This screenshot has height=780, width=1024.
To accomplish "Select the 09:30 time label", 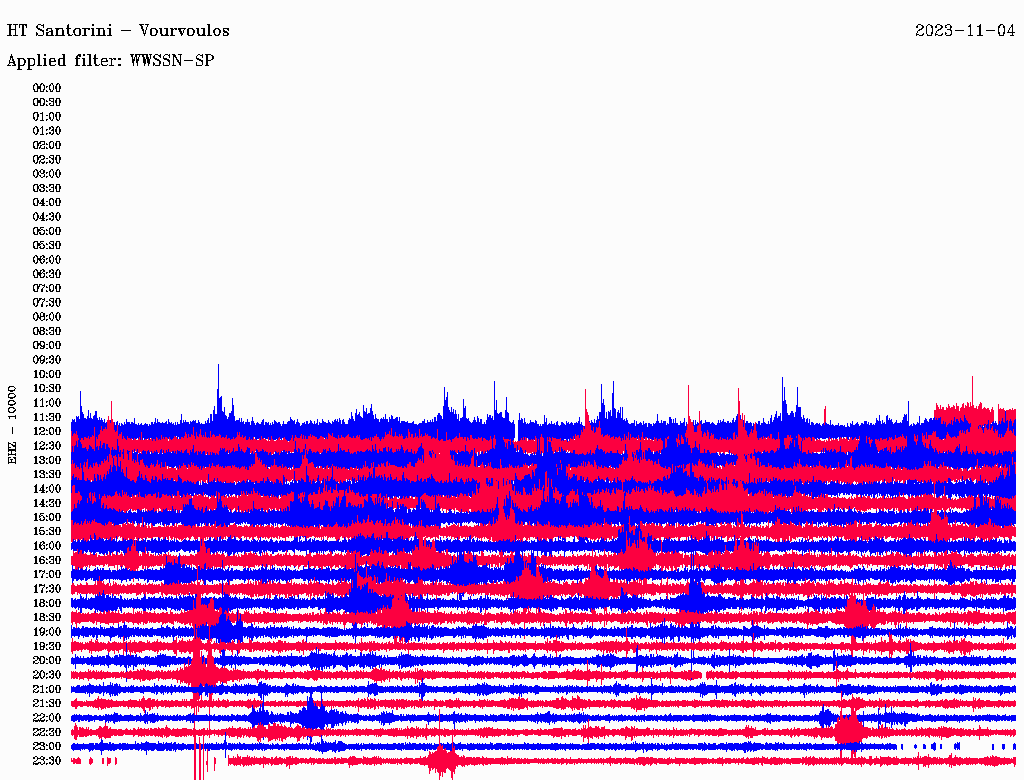I will (x=47, y=360).
